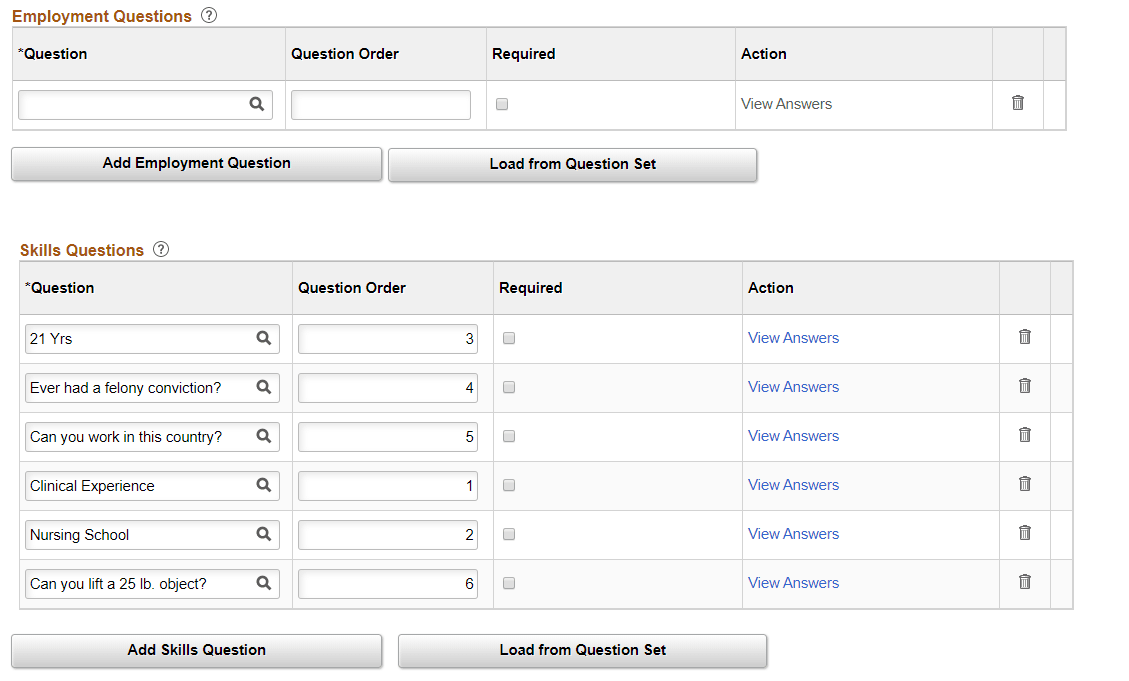
Task: Delete the empty employment question row
Action: click(x=1018, y=103)
